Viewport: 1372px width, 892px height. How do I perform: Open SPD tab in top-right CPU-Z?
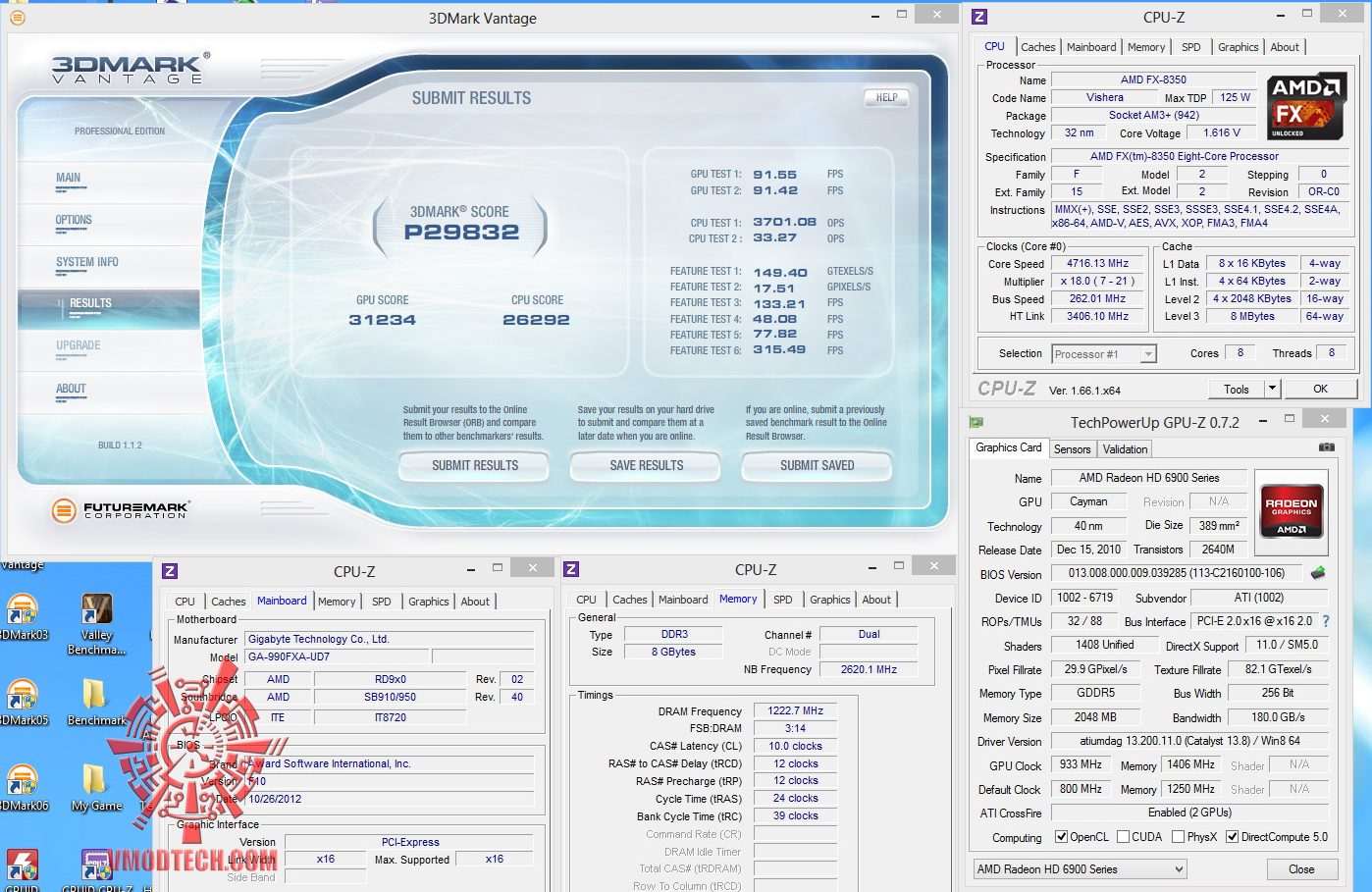tap(1190, 47)
